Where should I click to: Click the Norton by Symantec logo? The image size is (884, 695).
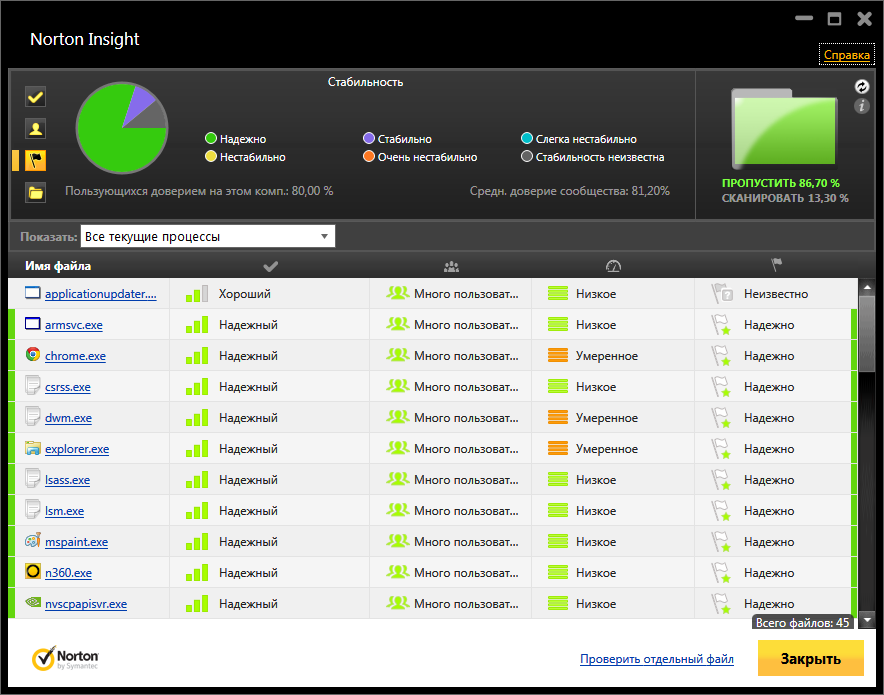(x=65, y=658)
